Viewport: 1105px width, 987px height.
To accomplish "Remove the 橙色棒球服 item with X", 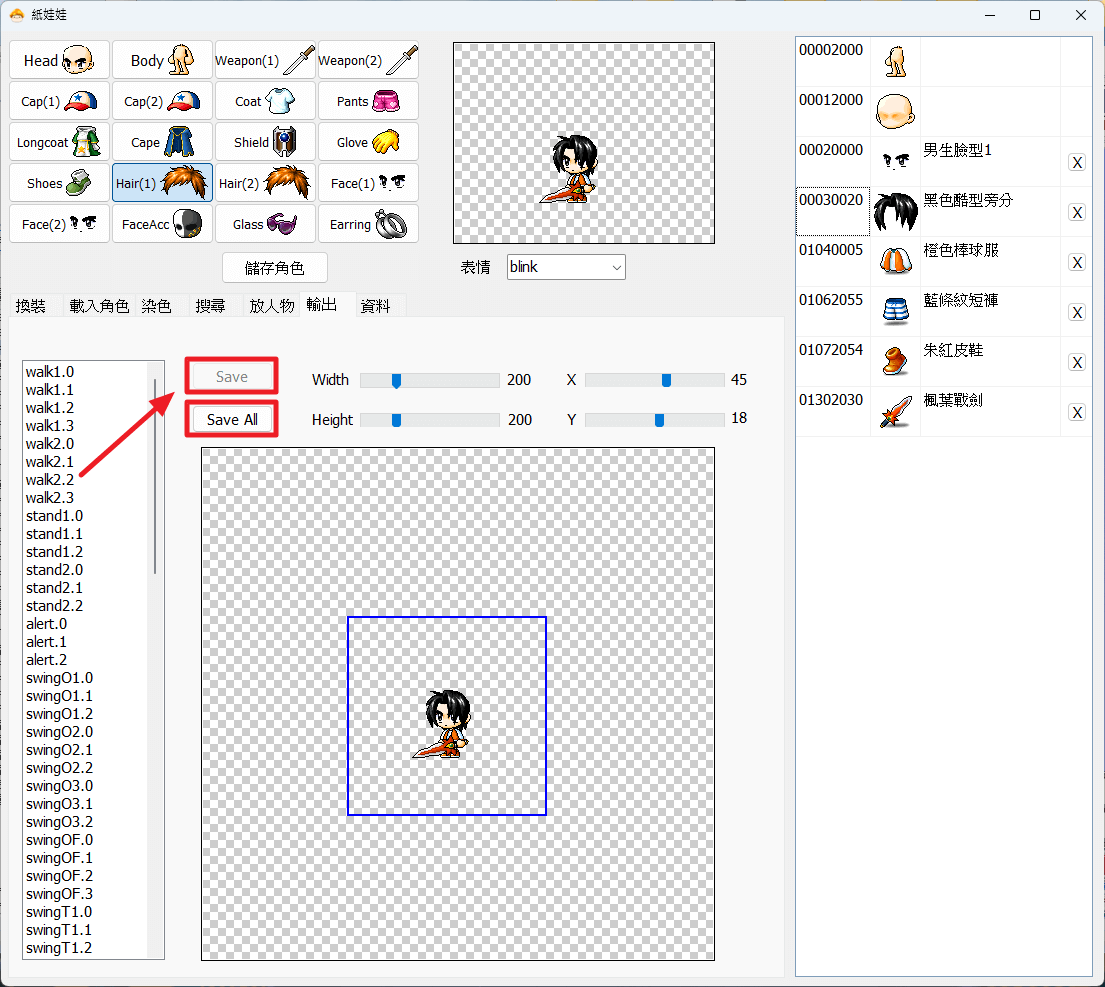I will (x=1077, y=263).
